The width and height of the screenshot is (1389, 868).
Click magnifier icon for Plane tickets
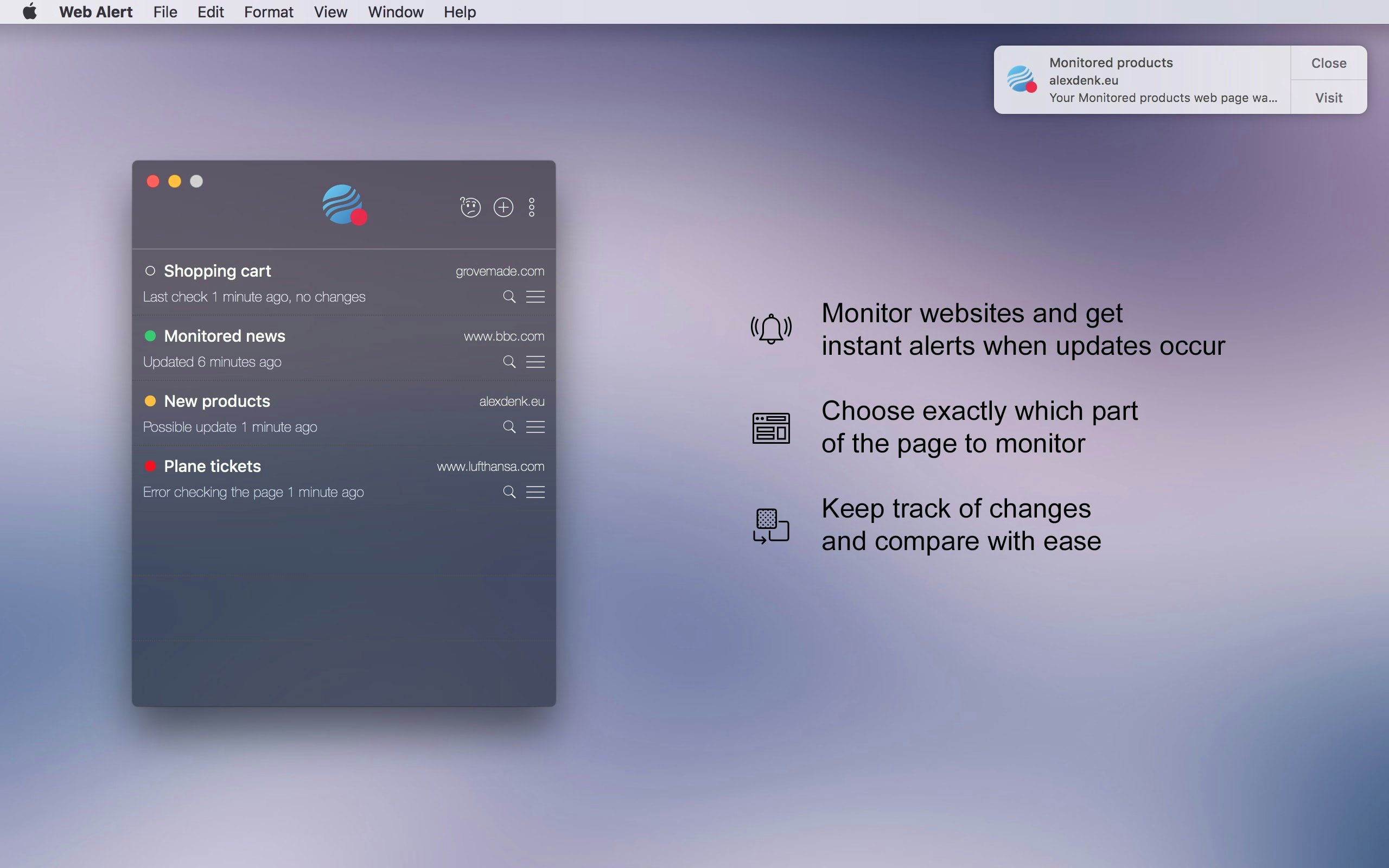point(509,492)
